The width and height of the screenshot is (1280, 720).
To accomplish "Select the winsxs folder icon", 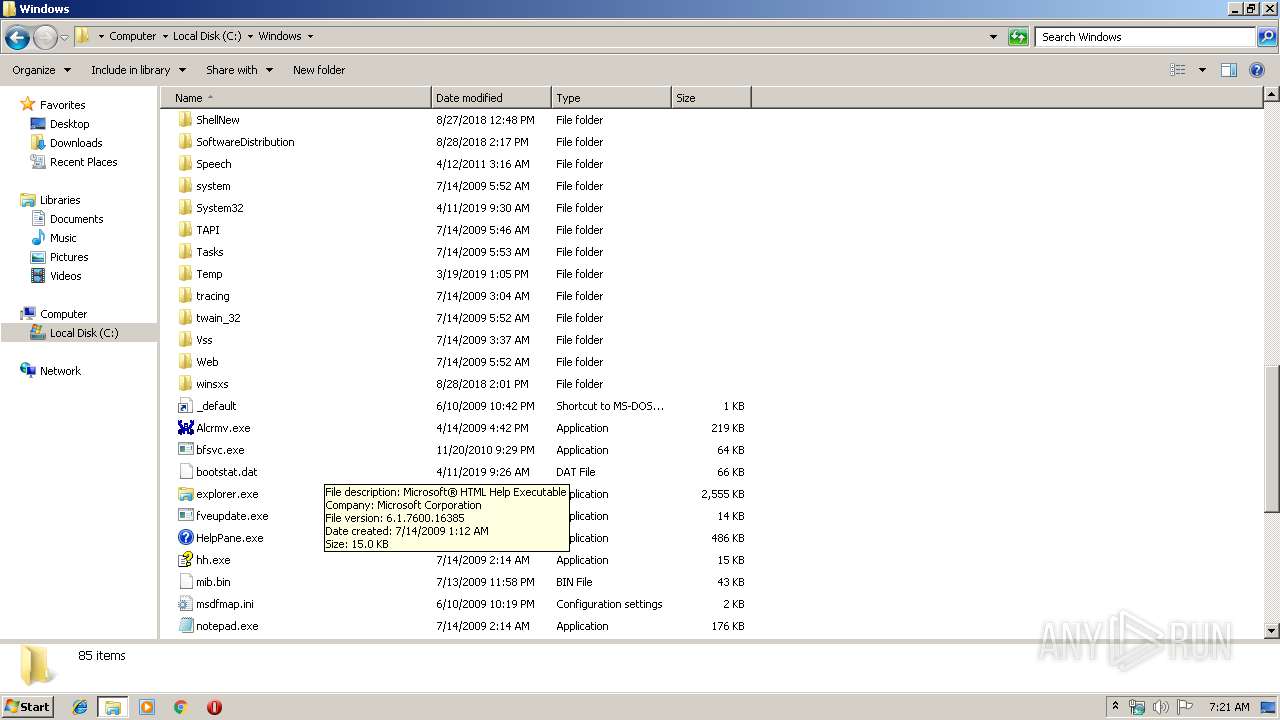I will coord(185,384).
